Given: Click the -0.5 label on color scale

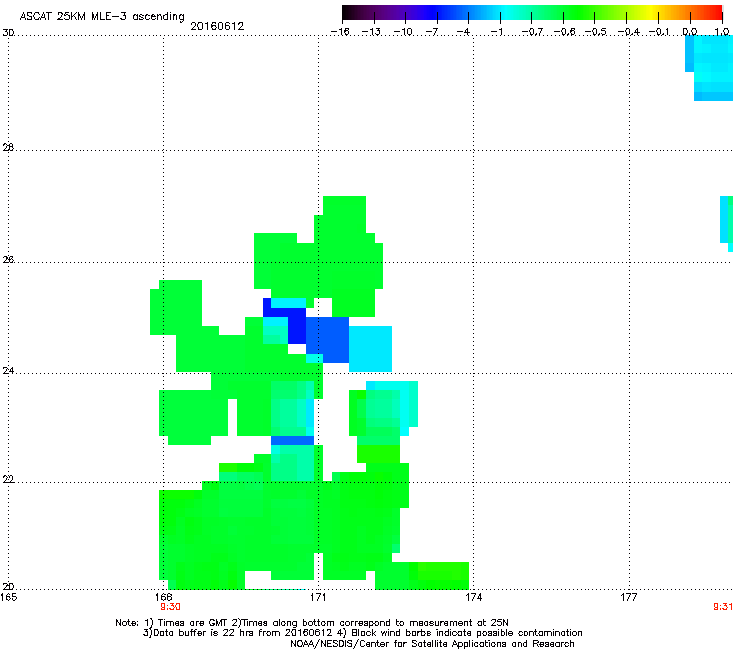Looking at the screenshot, I should (596, 32).
